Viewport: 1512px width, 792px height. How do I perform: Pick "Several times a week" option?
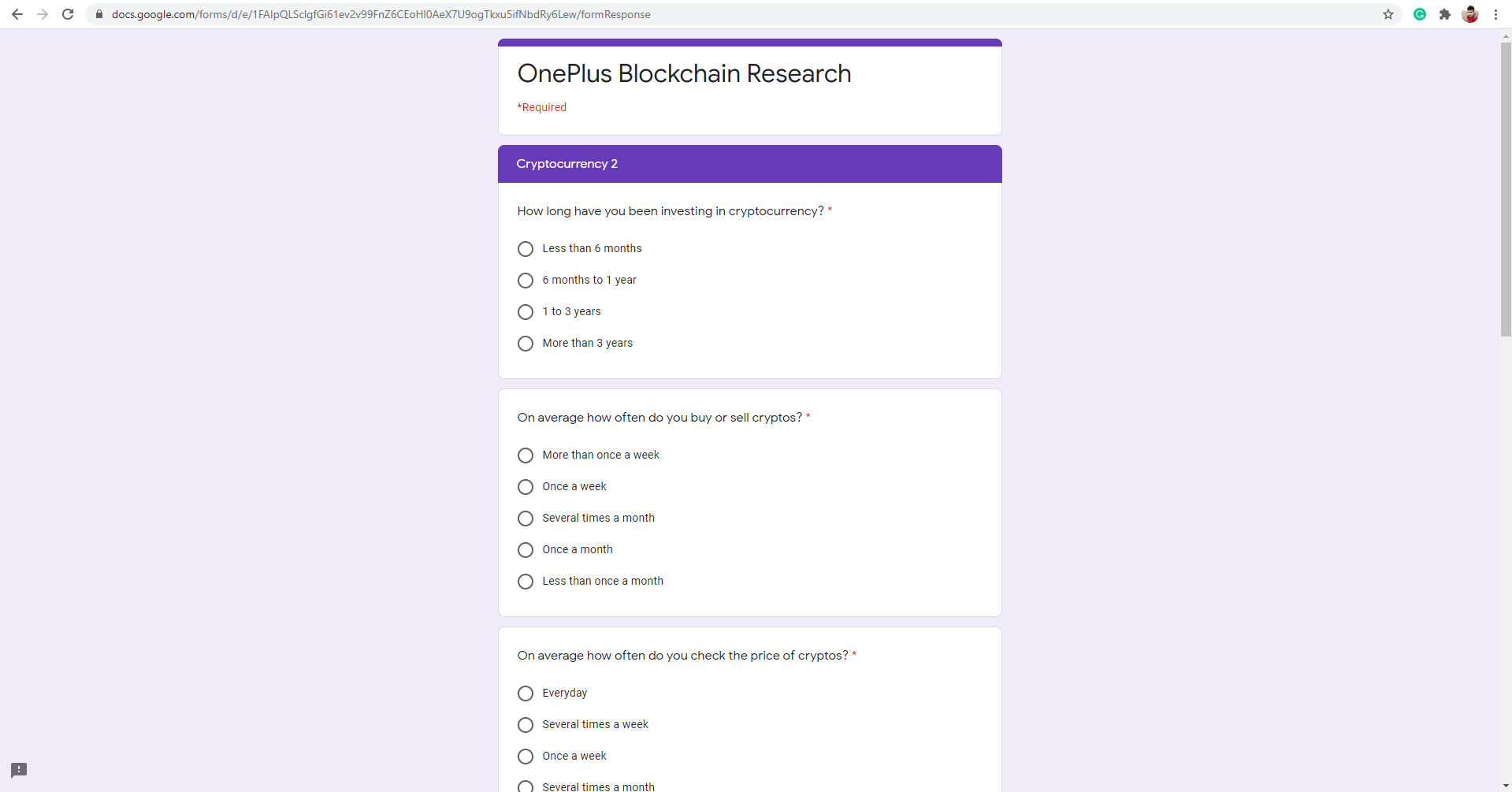click(x=526, y=725)
